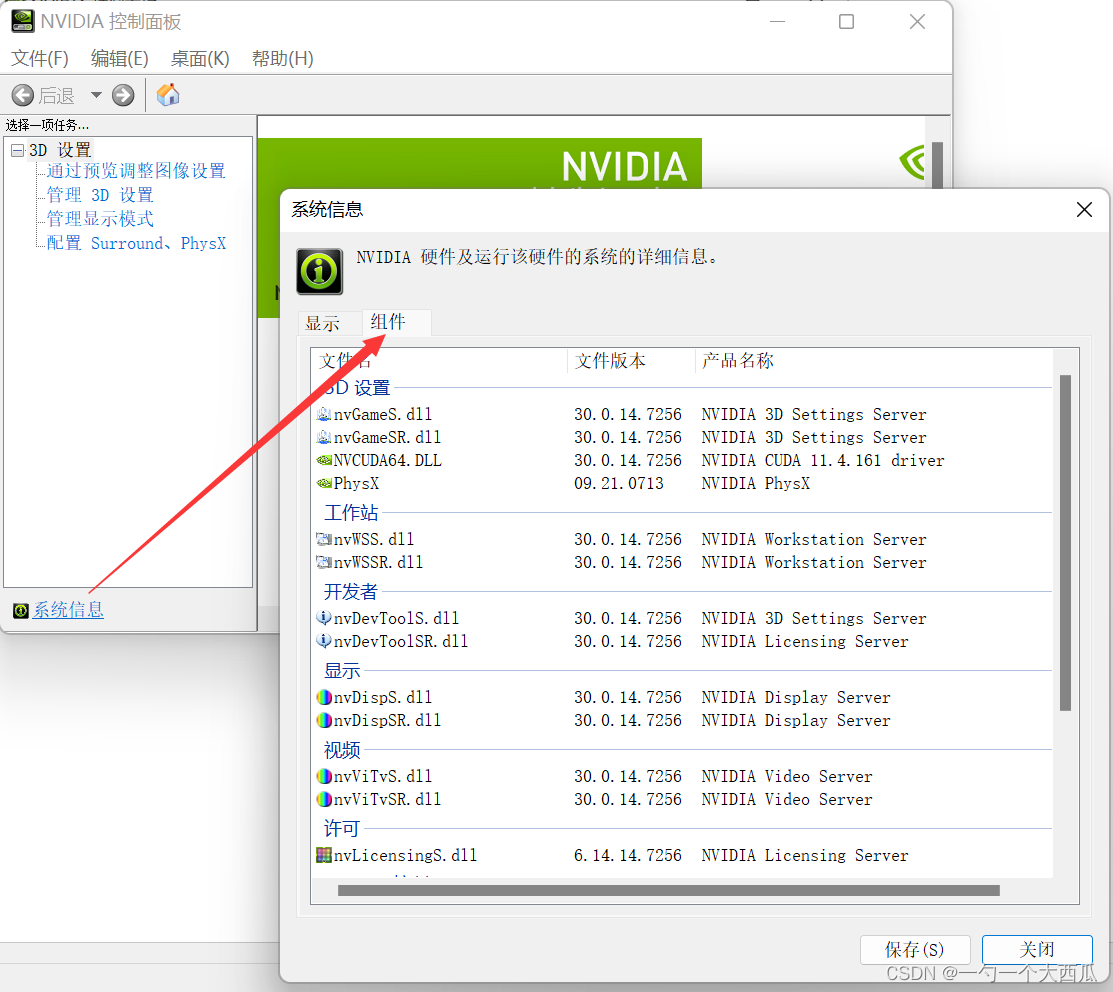Click the 关闭 button
This screenshot has height=992, width=1113.
click(1036, 949)
